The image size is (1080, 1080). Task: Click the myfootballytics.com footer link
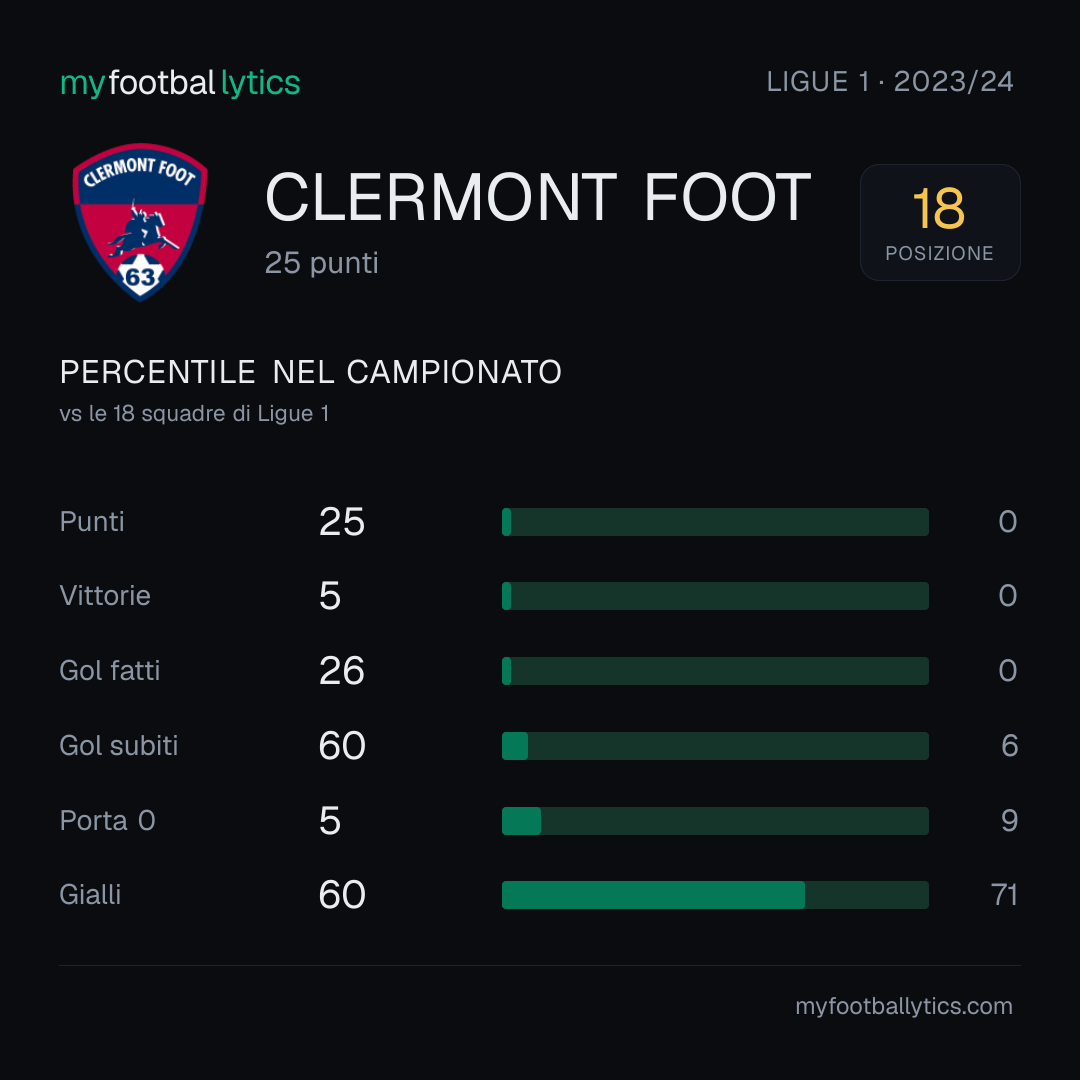[x=904, y=1006]
